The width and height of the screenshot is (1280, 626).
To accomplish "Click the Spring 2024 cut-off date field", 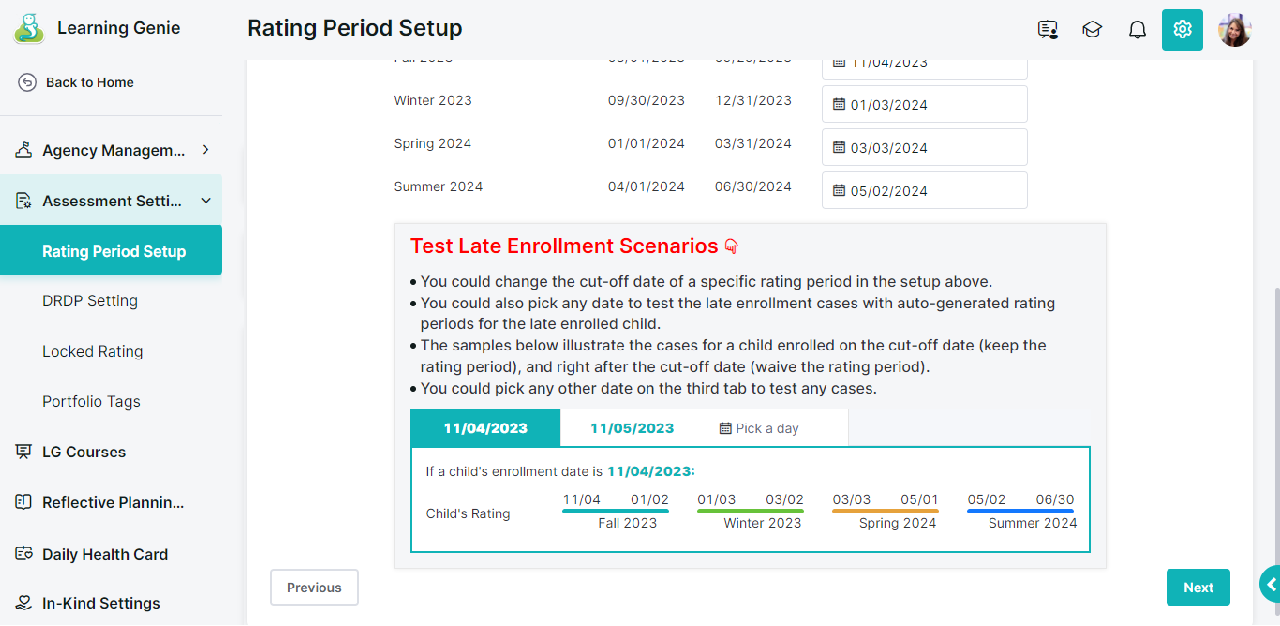I will pos(925,147).
